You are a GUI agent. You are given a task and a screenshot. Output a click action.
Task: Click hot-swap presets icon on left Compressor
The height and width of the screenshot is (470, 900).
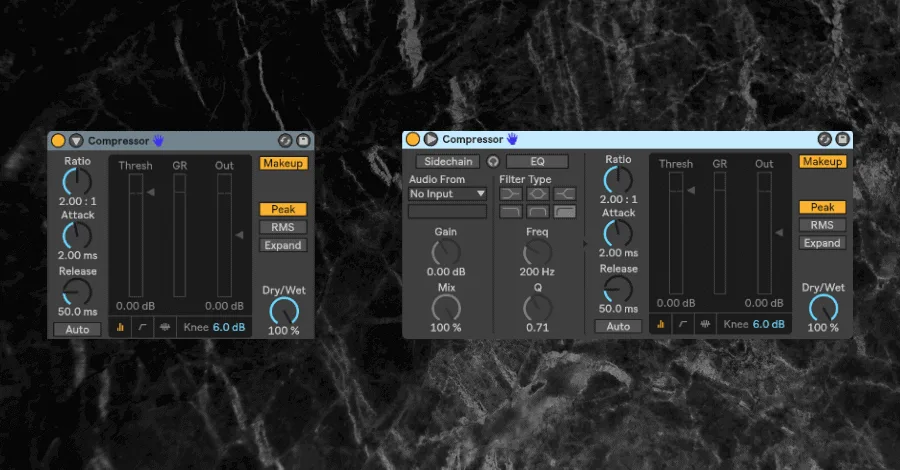pos(285,141)
